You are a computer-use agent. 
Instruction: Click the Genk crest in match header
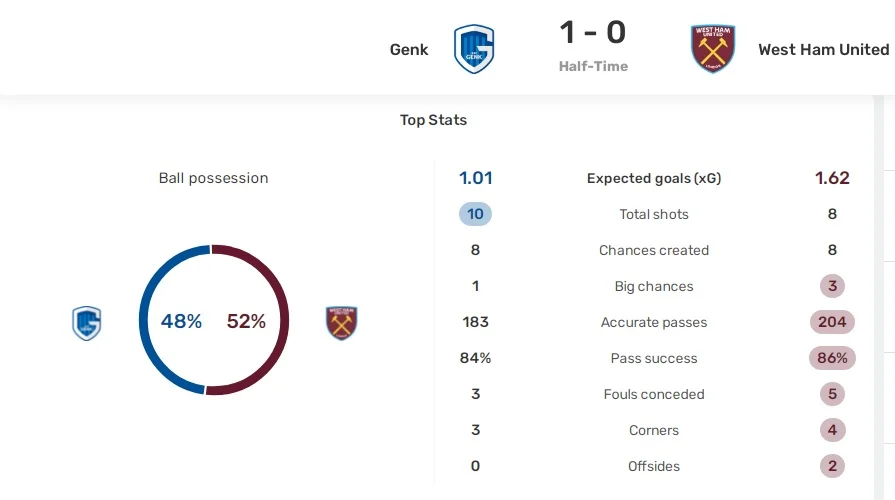tap(474, 49)
